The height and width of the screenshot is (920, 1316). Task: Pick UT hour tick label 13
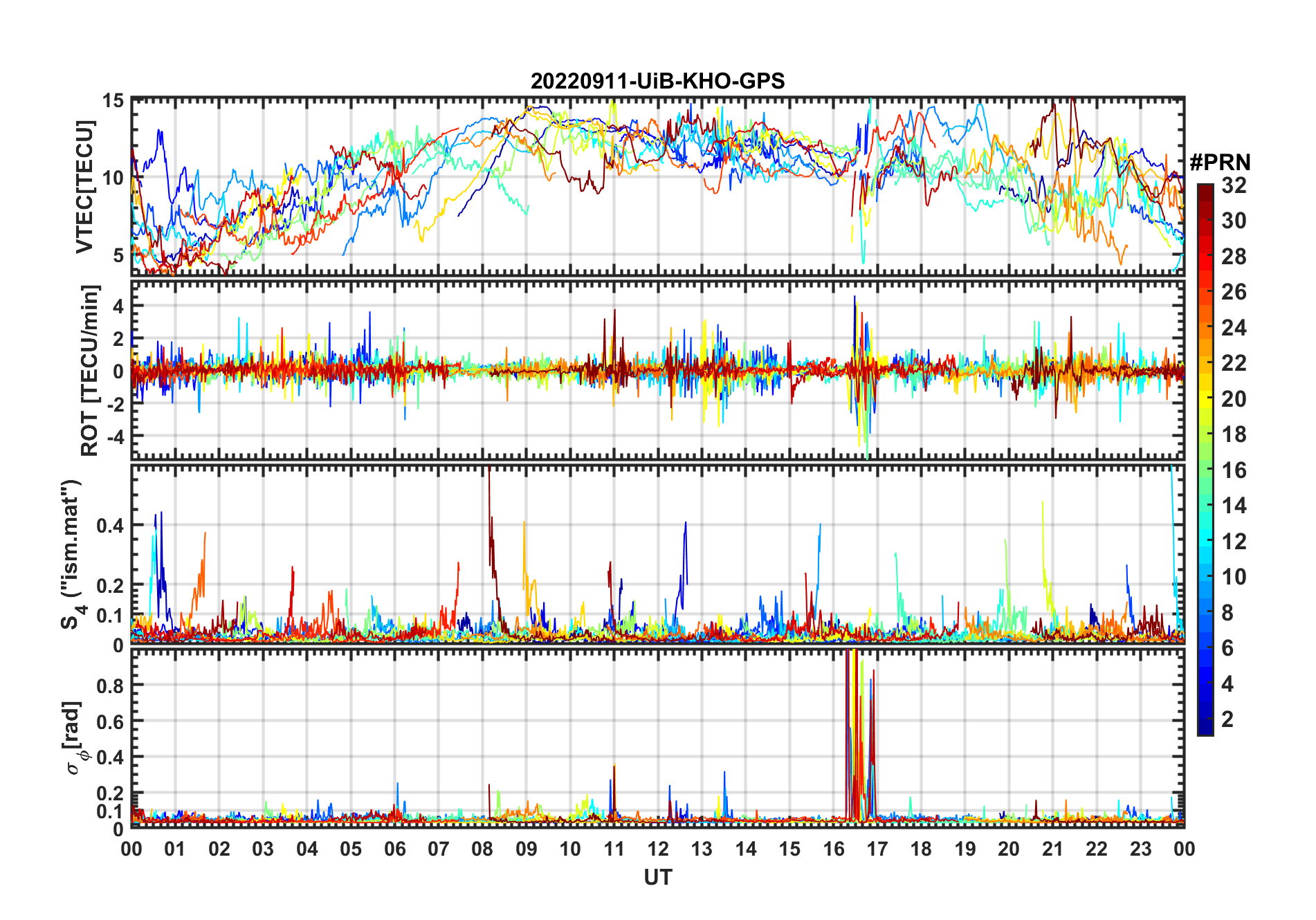pyautogui.click(x=702, y=849)
